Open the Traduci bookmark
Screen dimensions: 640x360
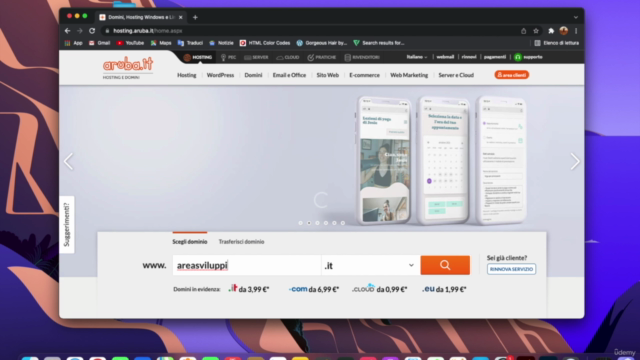(x=190, y=43)
